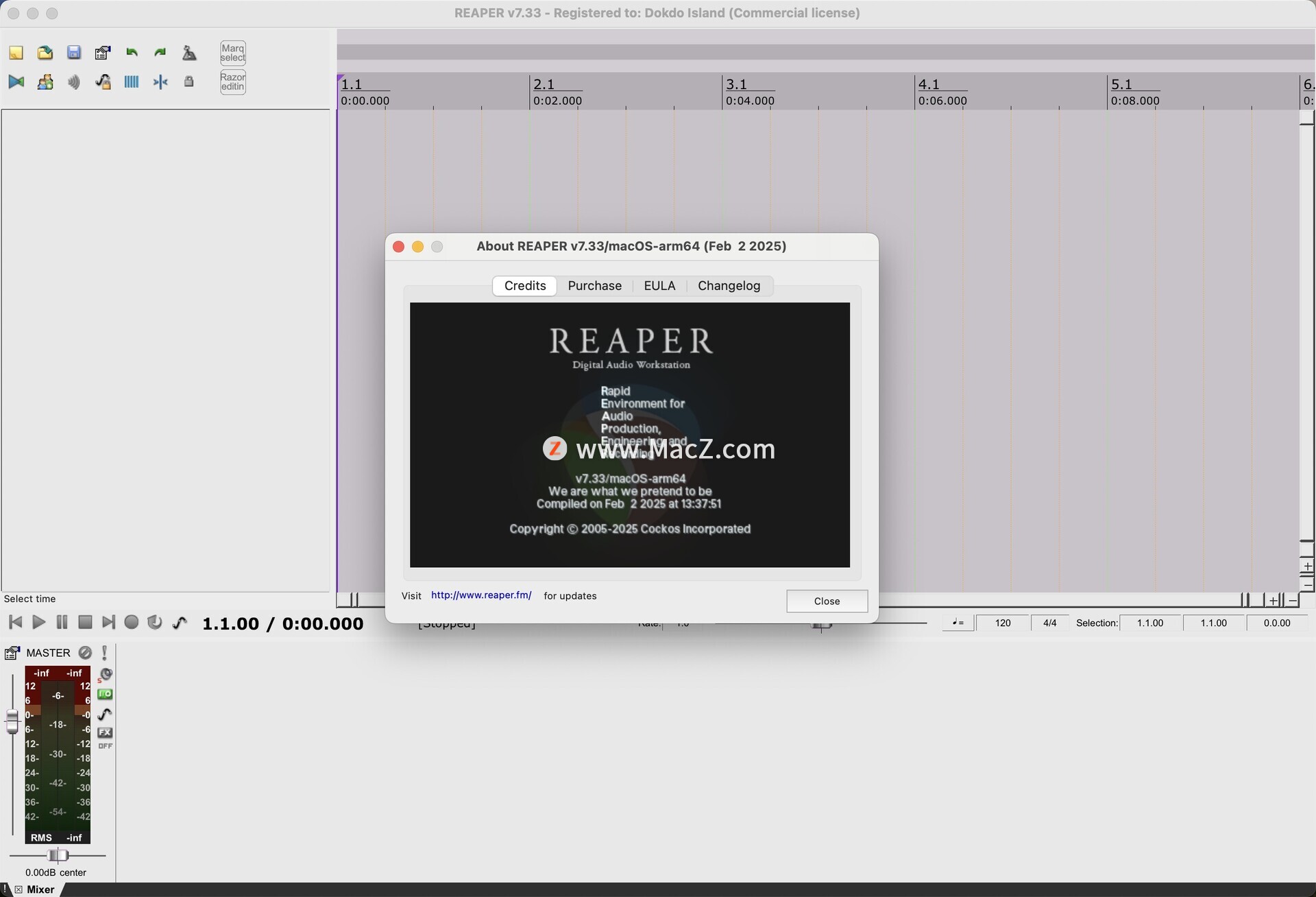This screenshot has width=1316, height=897.
Task: Click the tempo note icon button
Action: (958, 623)
